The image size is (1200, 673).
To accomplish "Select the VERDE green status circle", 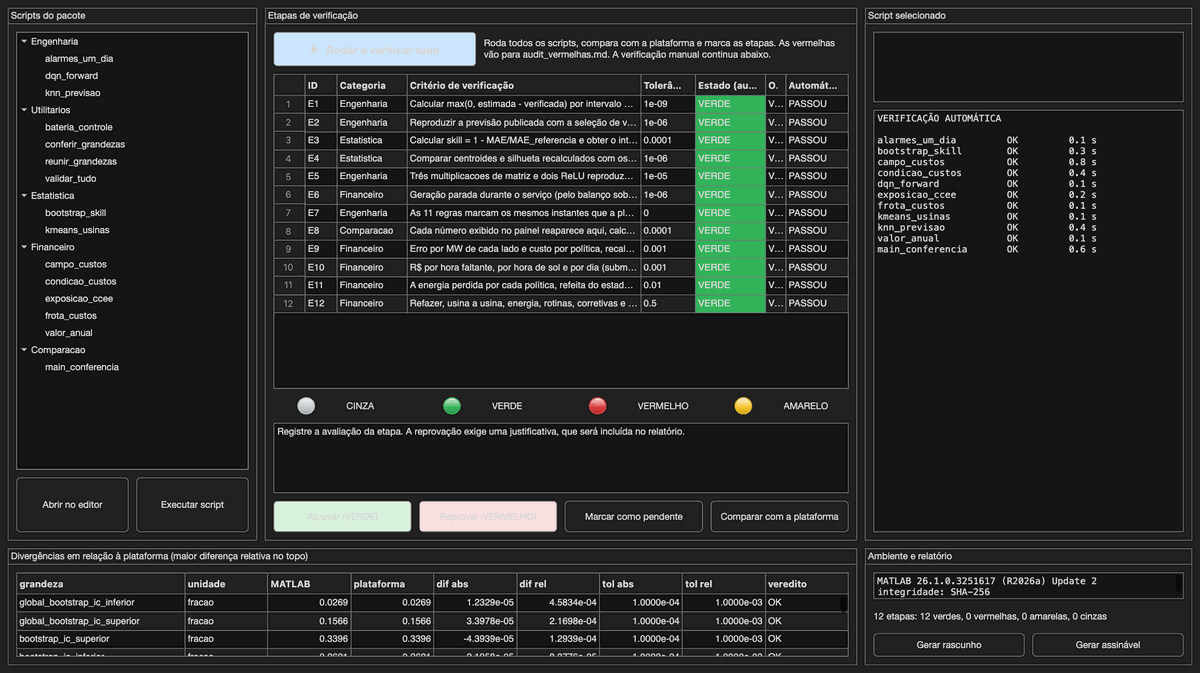I will [452, 406].
